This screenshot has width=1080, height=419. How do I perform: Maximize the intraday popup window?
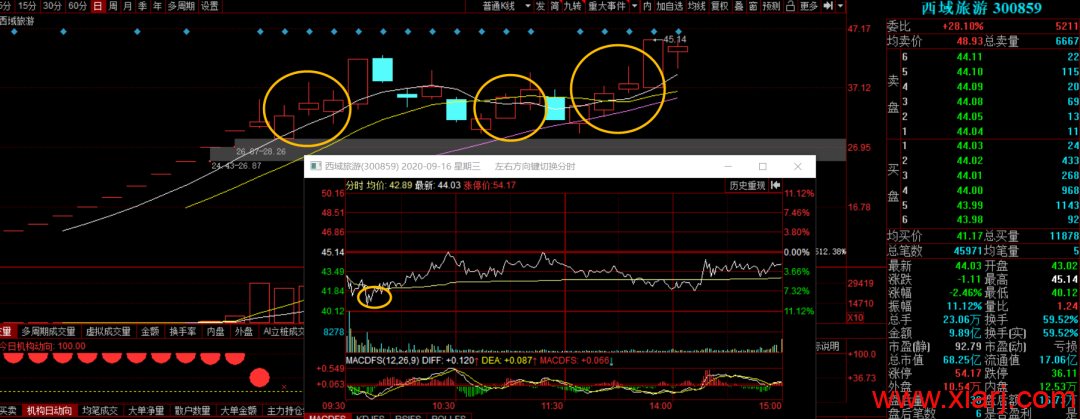point(762,167)
